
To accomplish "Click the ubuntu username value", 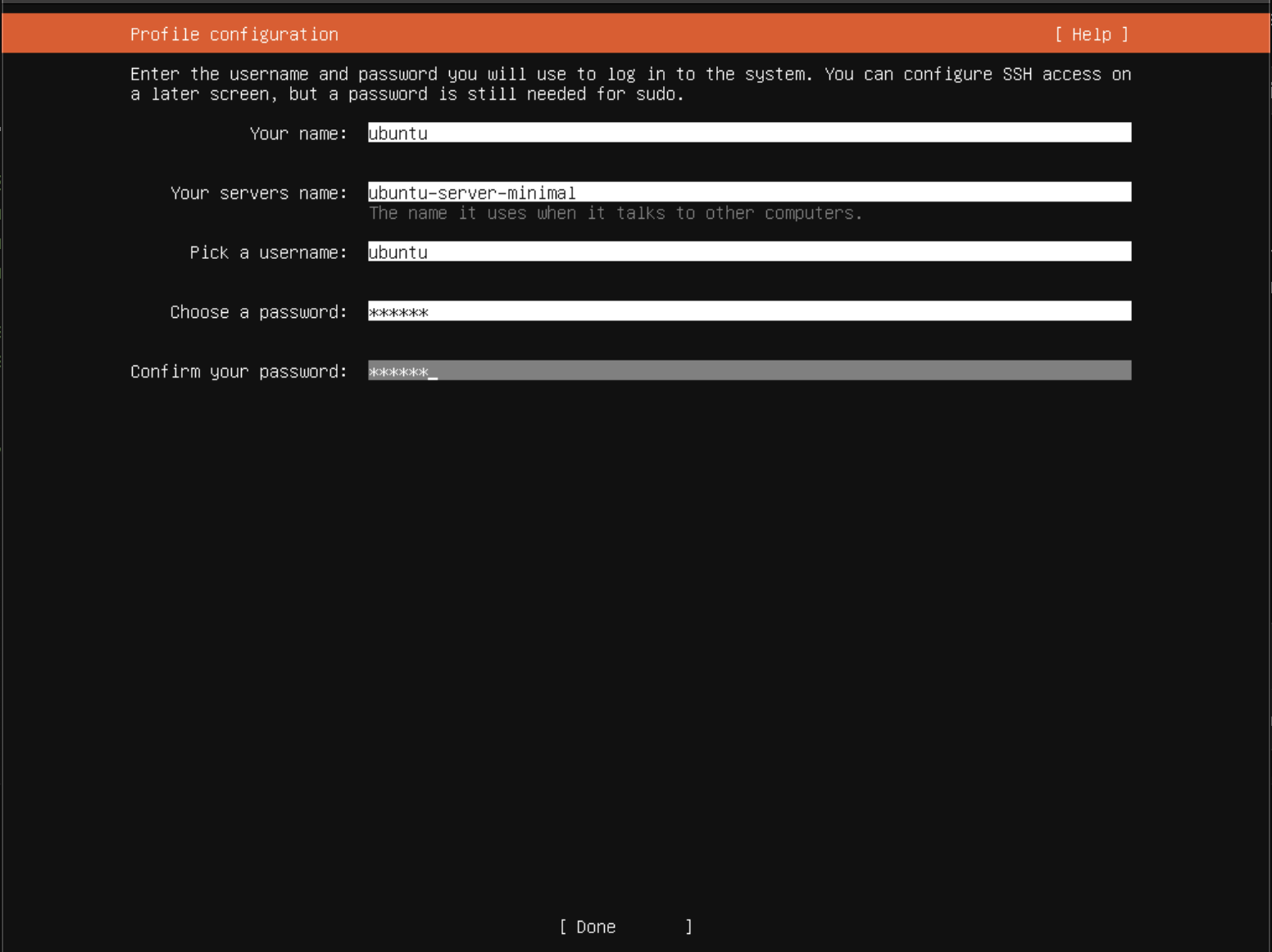I will 397,252.
